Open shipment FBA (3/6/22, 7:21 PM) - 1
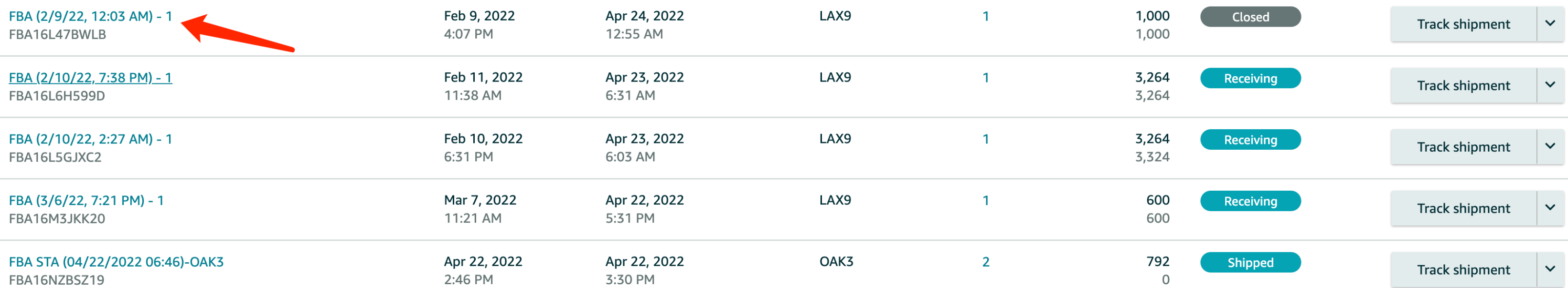This screenshot has height=288, width=1568. pyautogui.click(x=86, y=201)
